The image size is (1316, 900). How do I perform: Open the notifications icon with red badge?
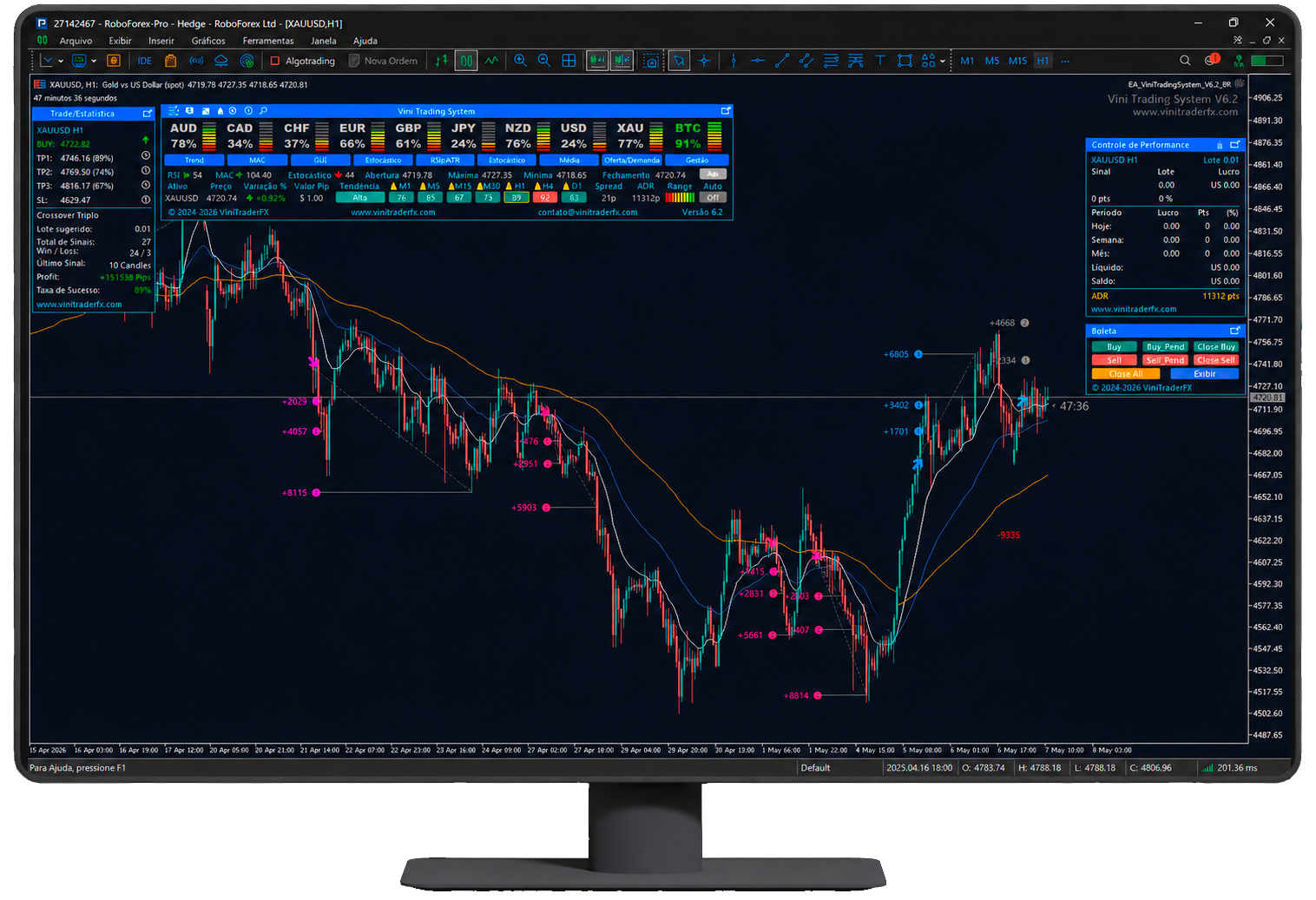coord(1213,60)
